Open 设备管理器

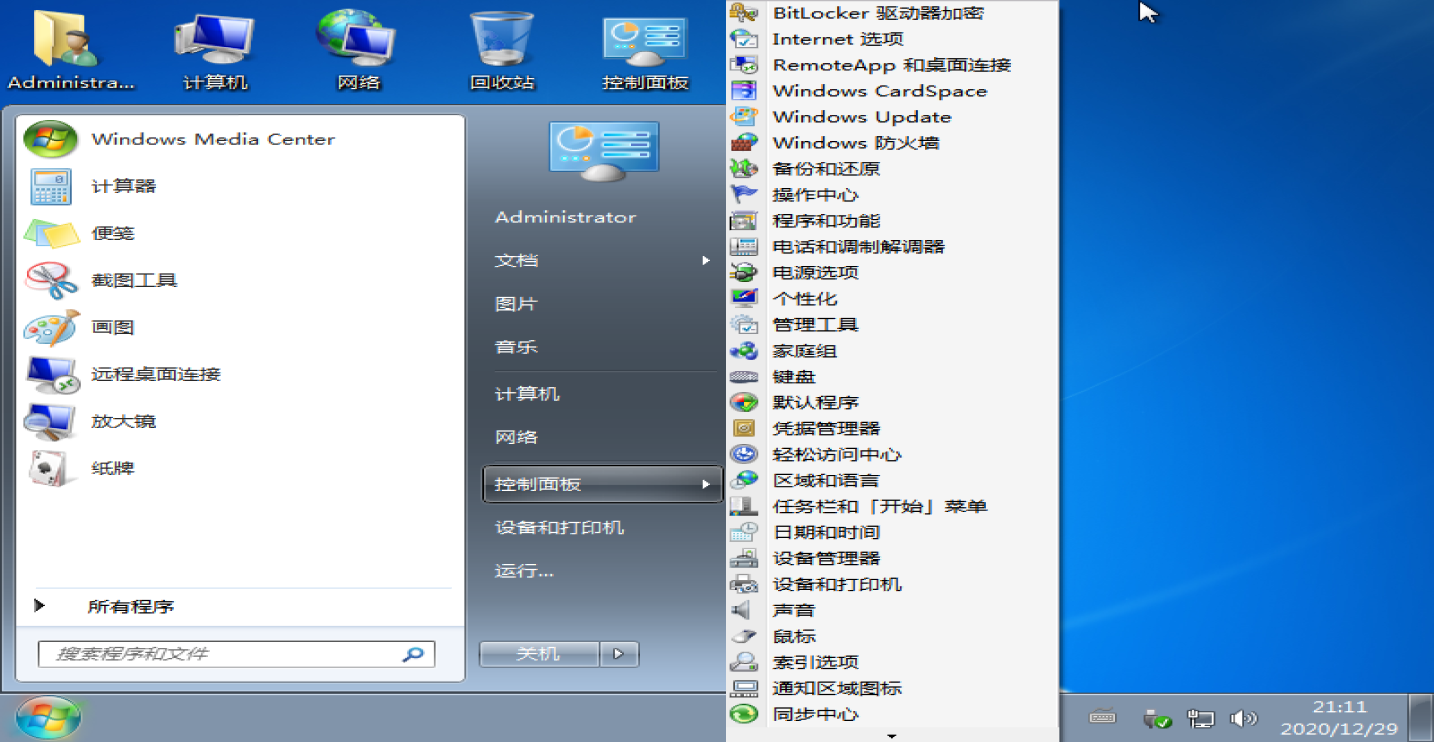(892, 559)
